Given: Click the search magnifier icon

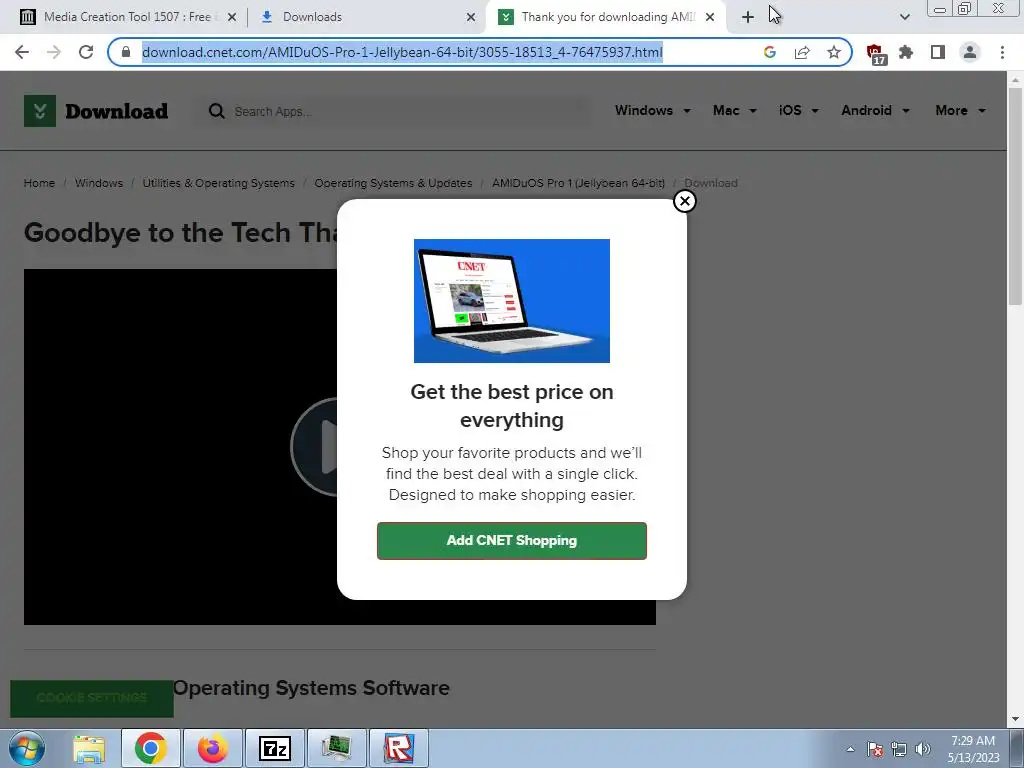Looking at the screenshot, I should pyautogui.click(x=216, y=112).
